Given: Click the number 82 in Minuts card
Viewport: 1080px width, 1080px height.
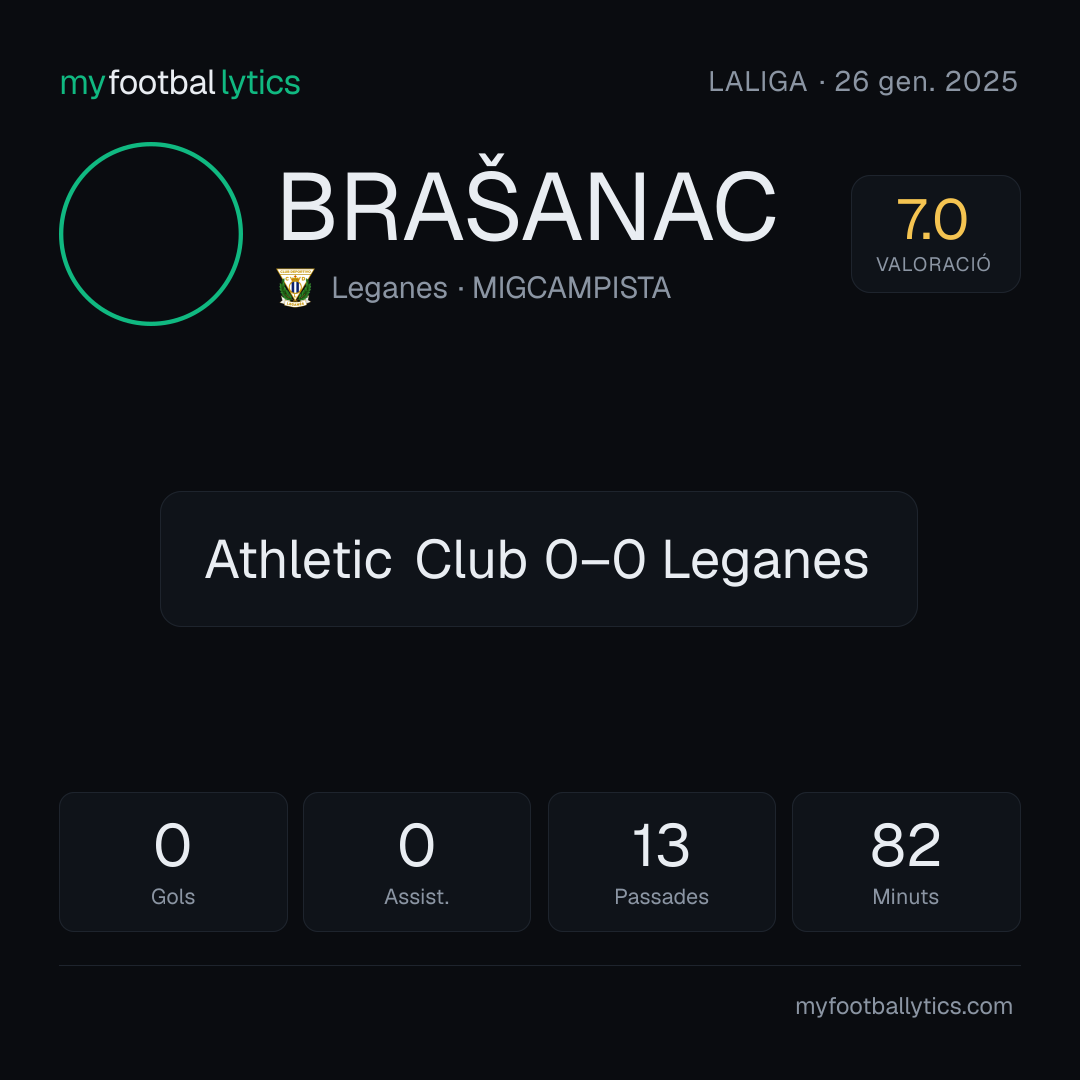Looking at the screenshot, I should (x=906, y=845).
